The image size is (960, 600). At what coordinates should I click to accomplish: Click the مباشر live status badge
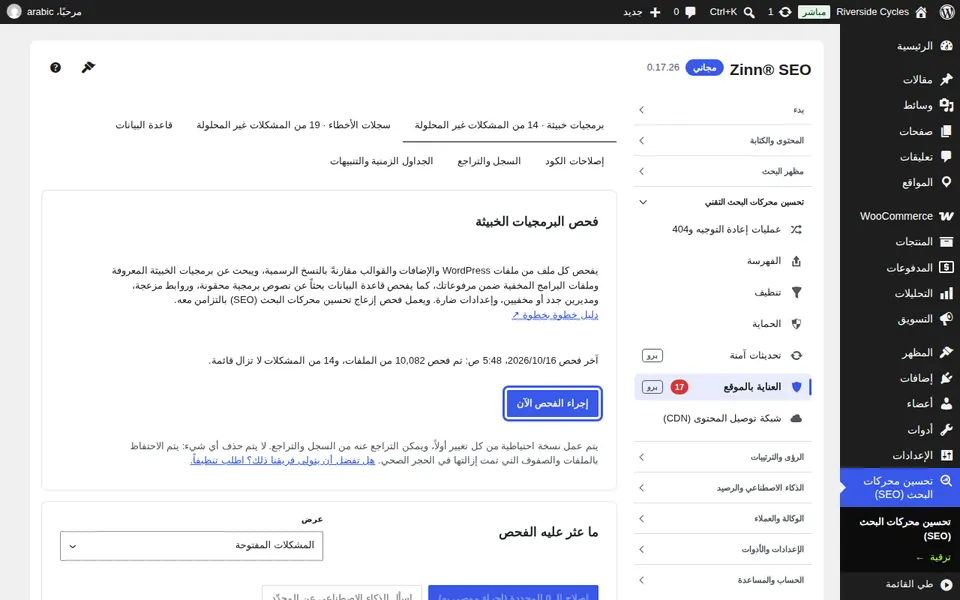(x=814, y=12)
